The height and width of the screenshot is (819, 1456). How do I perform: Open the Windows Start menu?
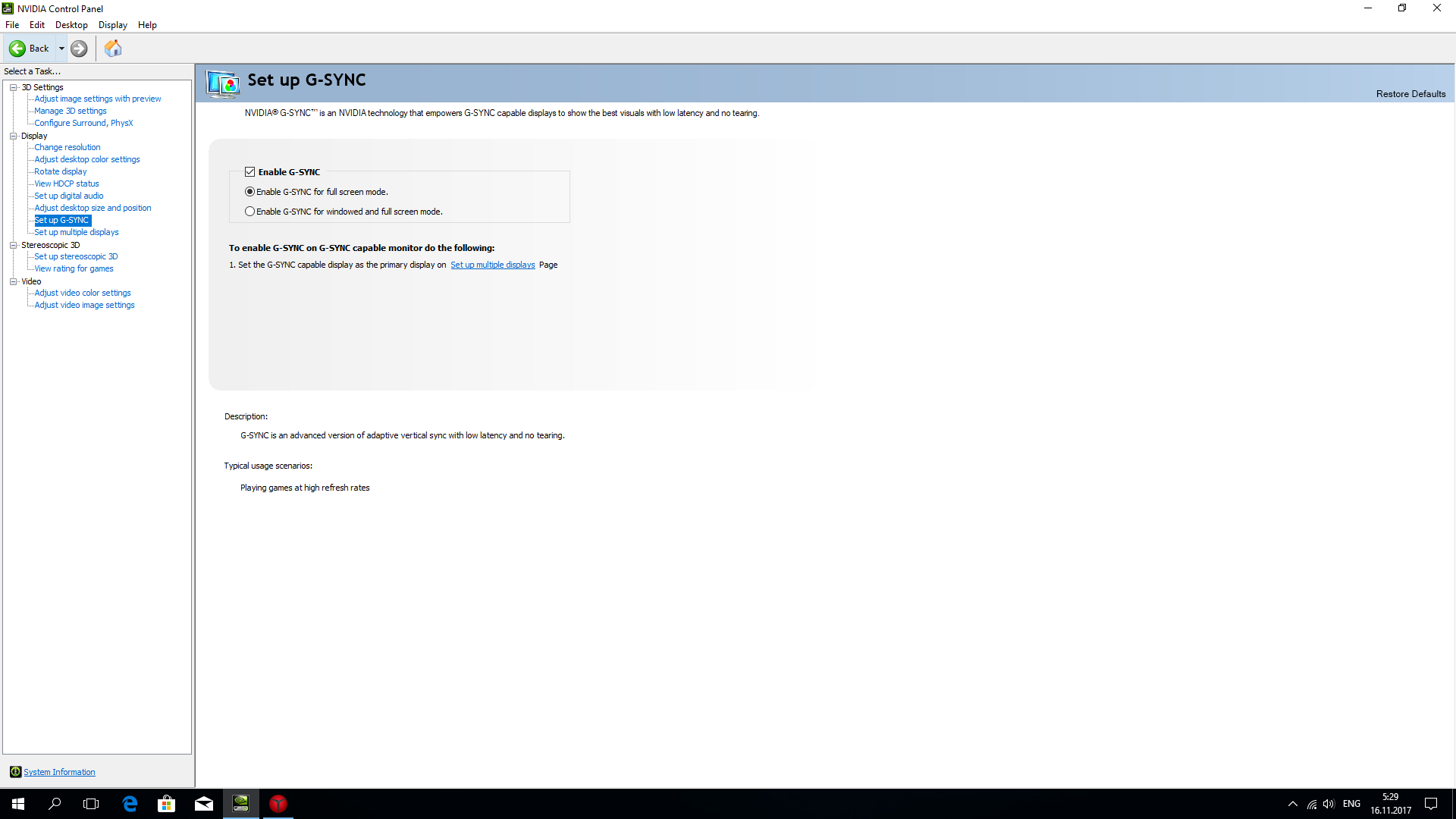tap(18, 804)
